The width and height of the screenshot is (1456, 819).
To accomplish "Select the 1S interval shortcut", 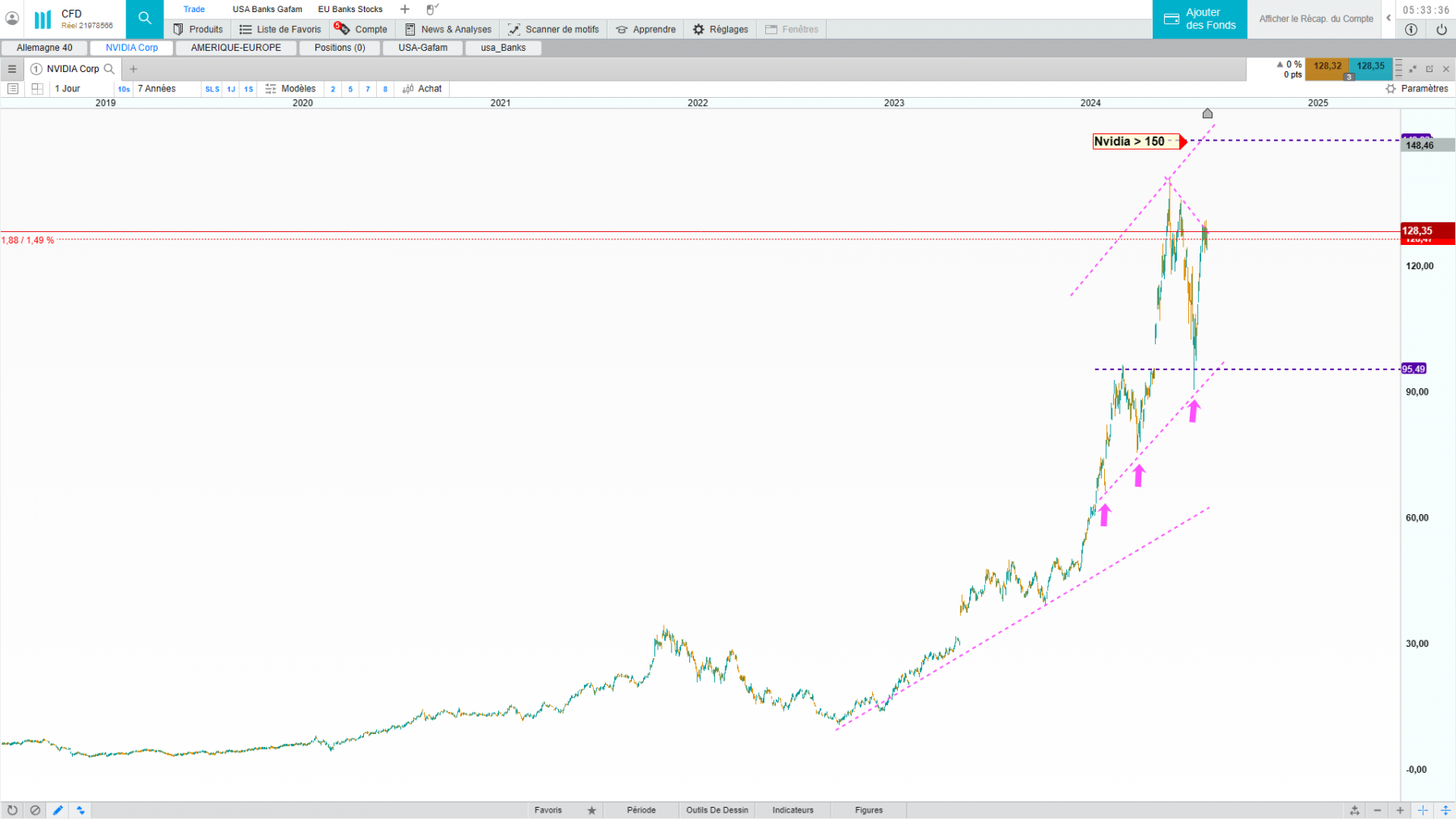I will click(x=248, y=89).
